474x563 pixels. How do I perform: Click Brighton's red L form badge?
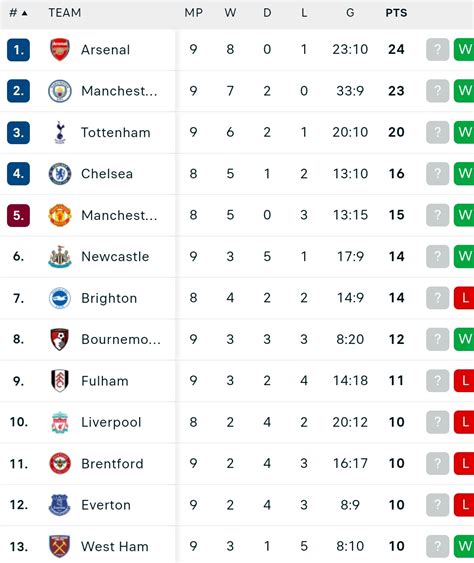[x=464, y=298]
